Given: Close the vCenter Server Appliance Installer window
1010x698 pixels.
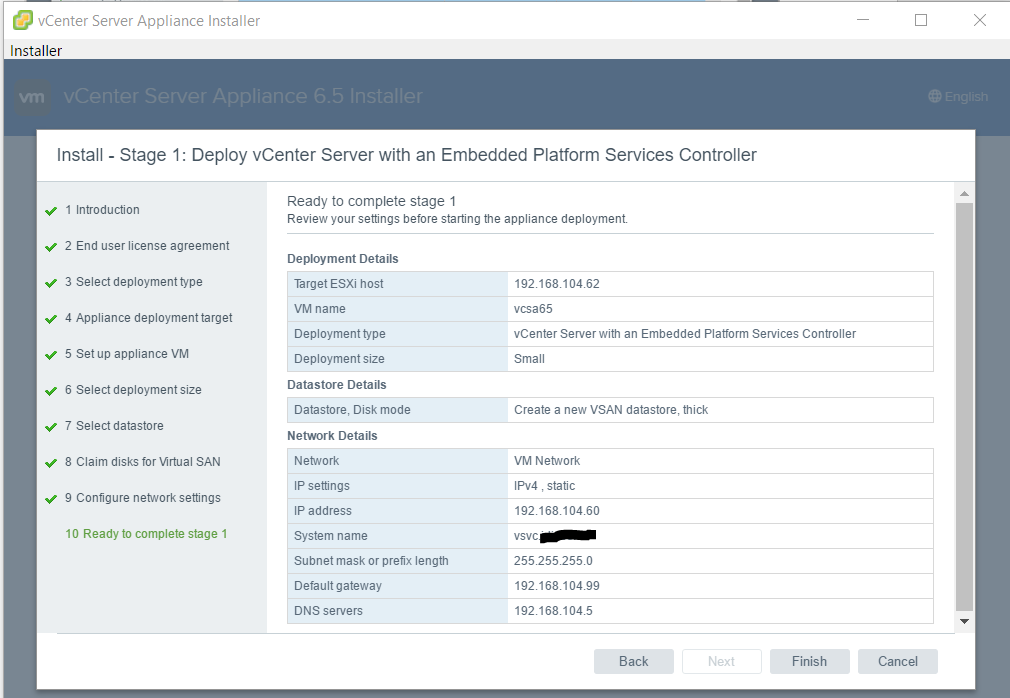Looking at the screenshot, I should 980,20.
